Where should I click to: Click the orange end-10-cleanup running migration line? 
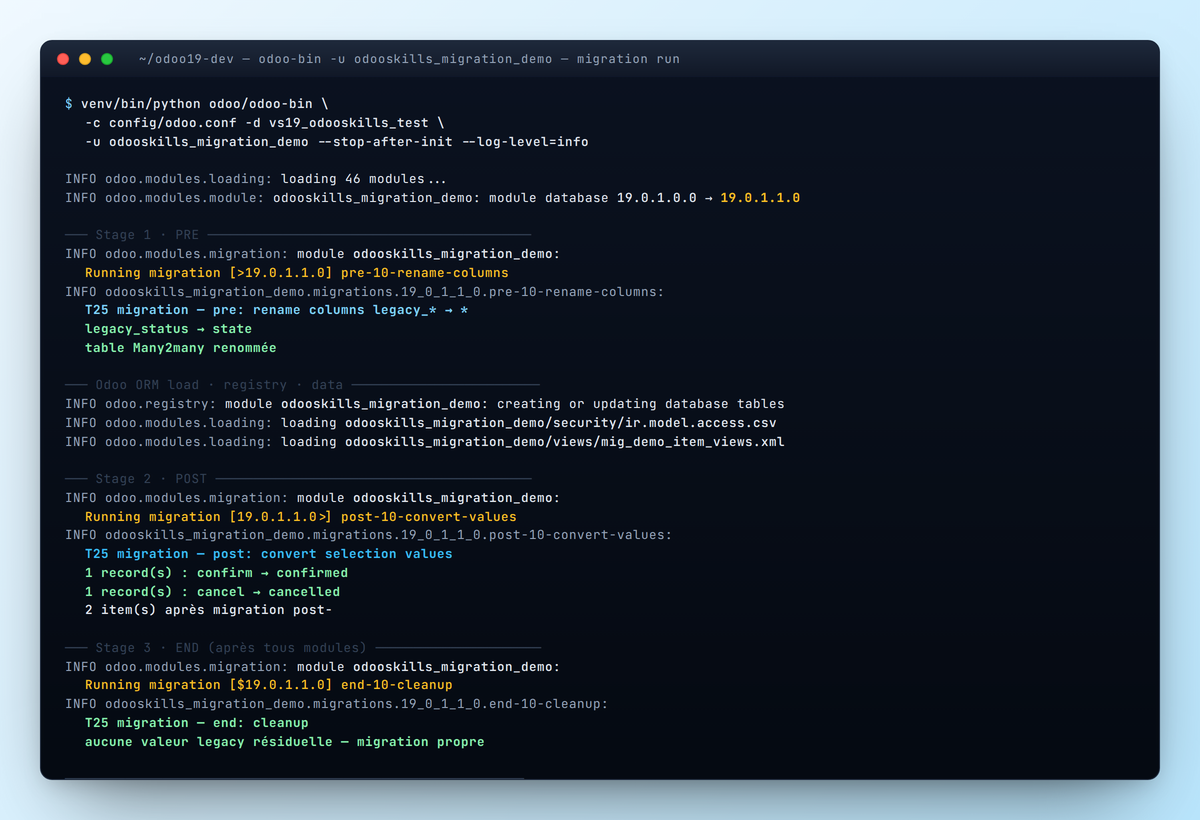point(268,685)
